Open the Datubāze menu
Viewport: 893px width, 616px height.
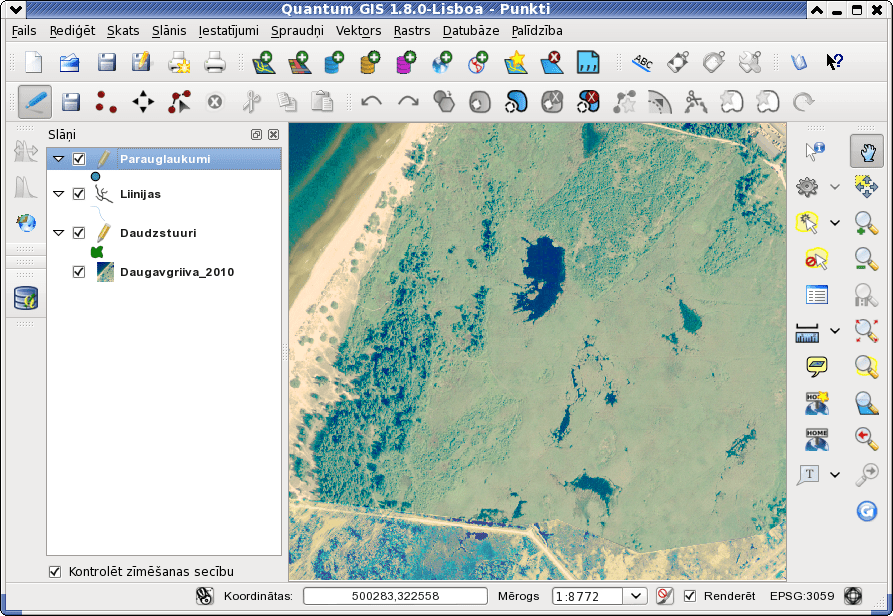tap(471, 31)
